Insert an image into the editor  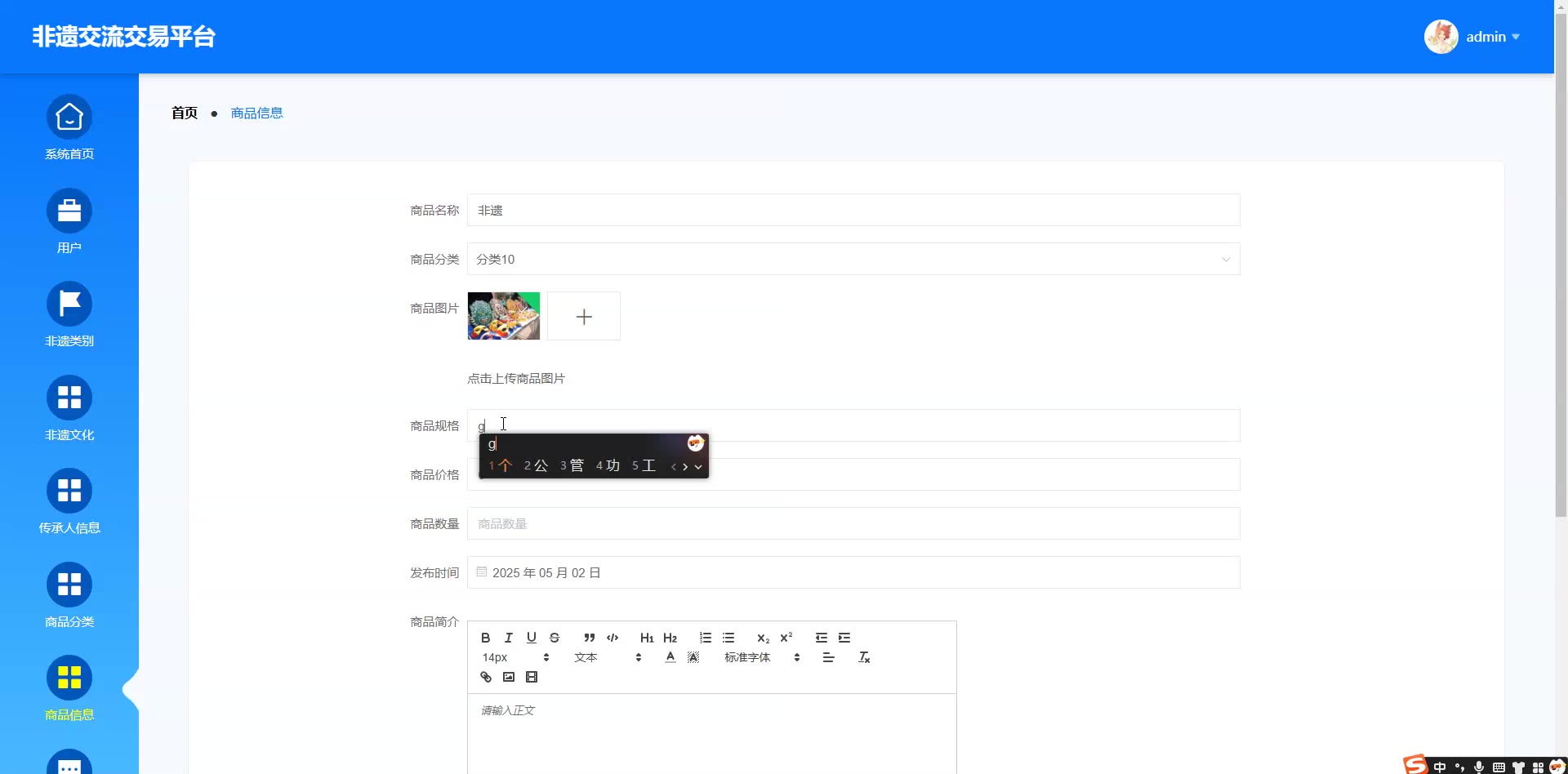click(509, 677)
